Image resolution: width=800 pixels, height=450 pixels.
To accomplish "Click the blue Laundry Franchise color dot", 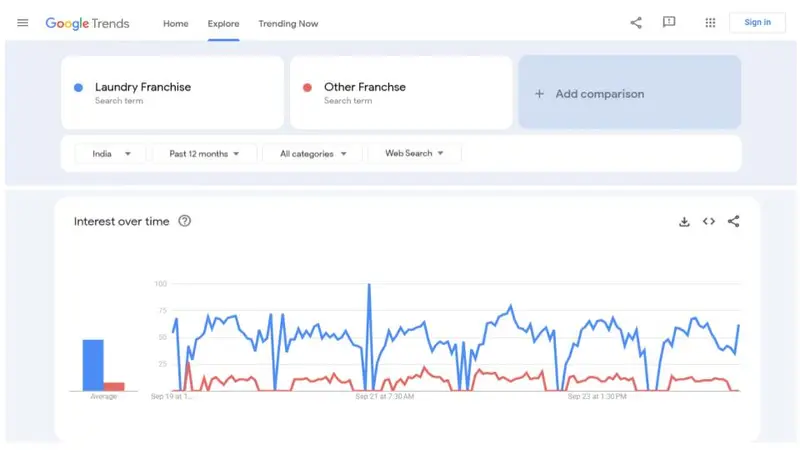I will pyautogui.click(x=79, y=88).
